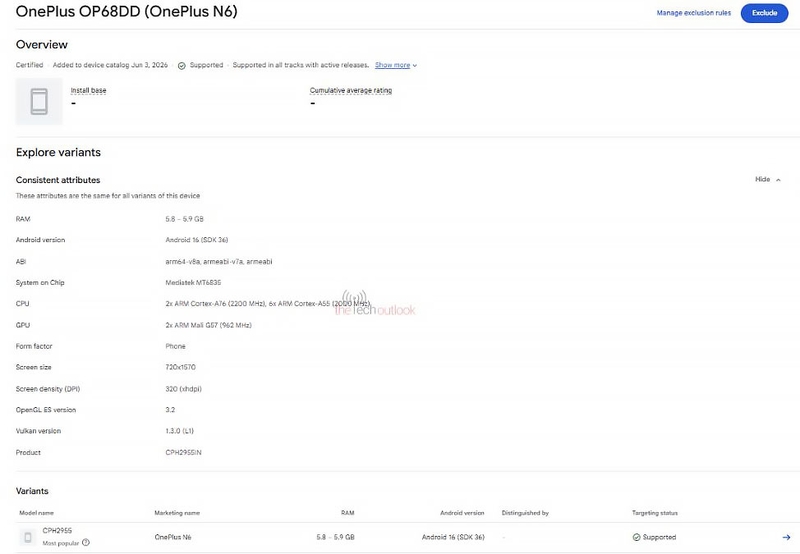Click the Targeting status column header
The height and width of the screenshot is (554, 800).
[x=655, y=513]
